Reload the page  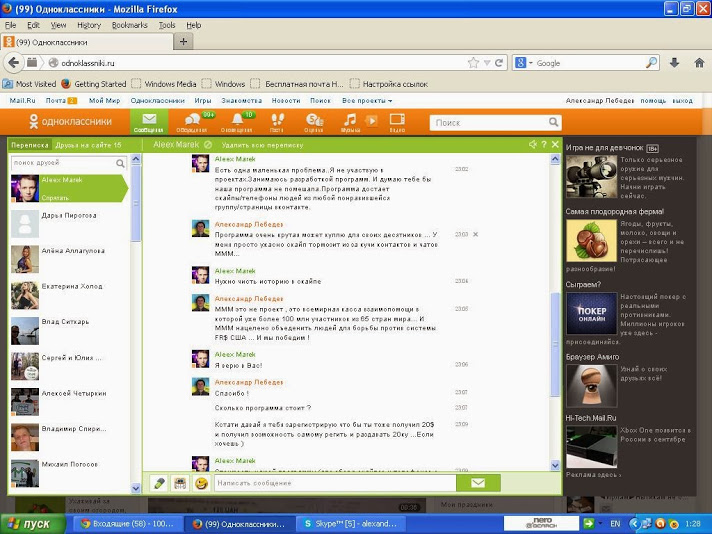click(499, 63)
